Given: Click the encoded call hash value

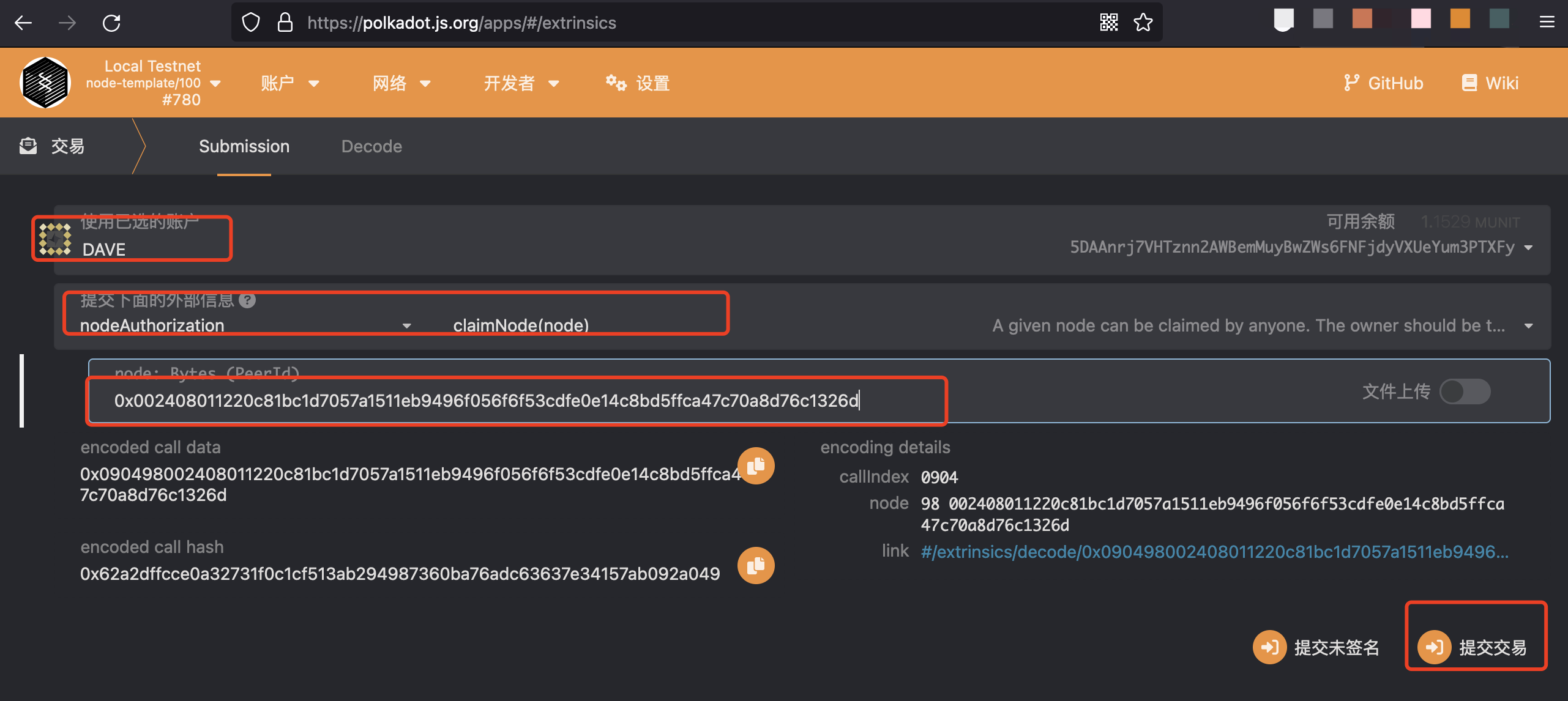Looking at the screenshot, I should point(400,574).
